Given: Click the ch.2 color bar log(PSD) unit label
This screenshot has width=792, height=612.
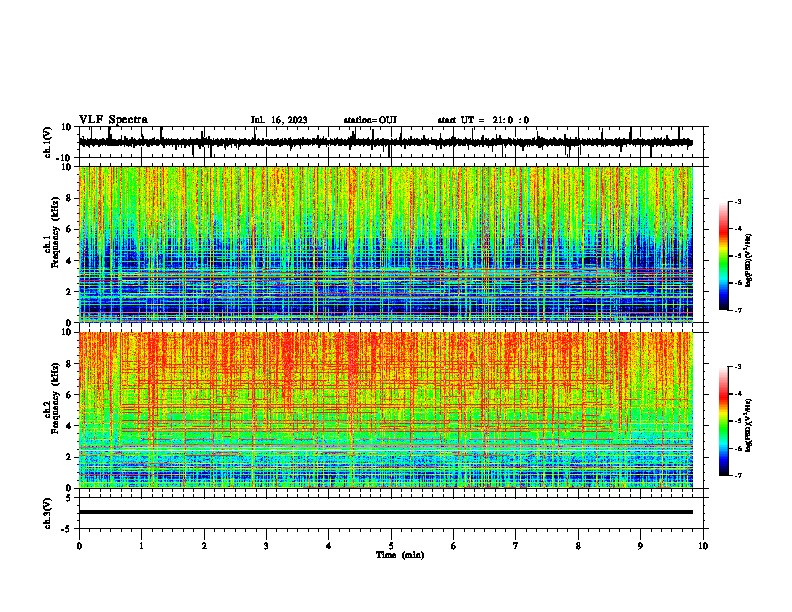Looking at the screenshot, I should tap(748, 425).
